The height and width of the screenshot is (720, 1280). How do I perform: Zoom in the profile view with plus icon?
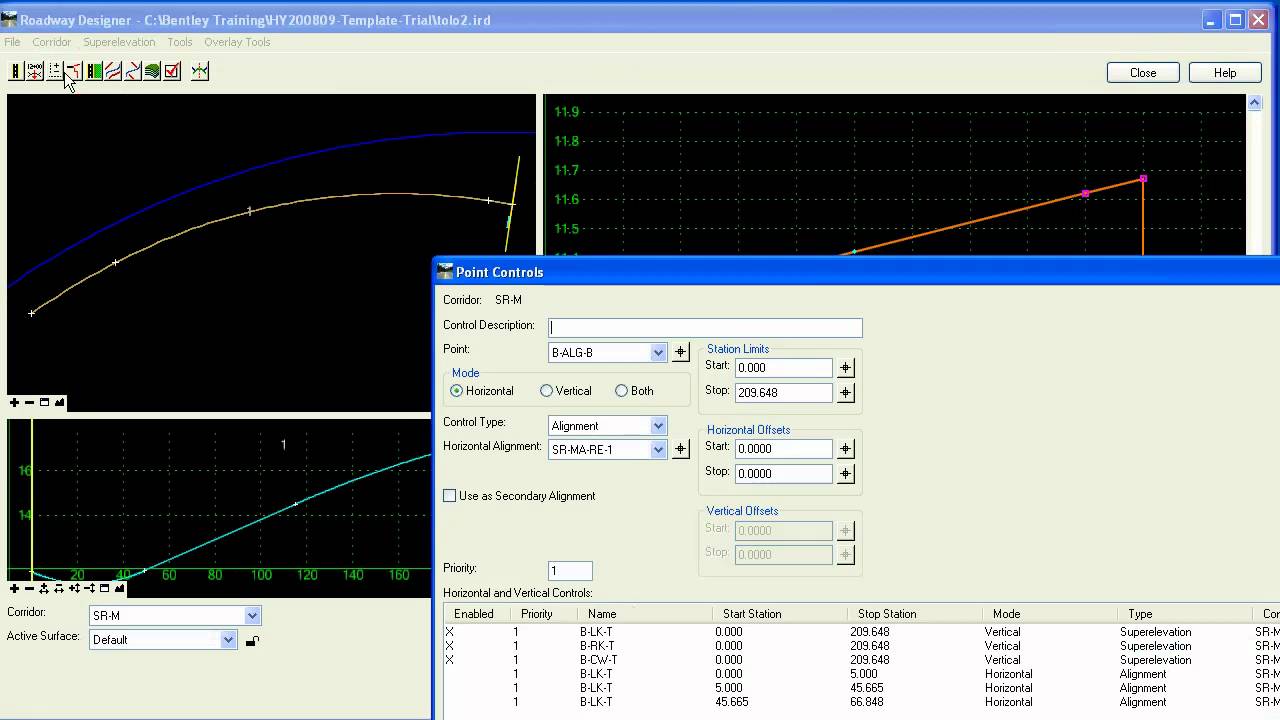pos(14,588)
